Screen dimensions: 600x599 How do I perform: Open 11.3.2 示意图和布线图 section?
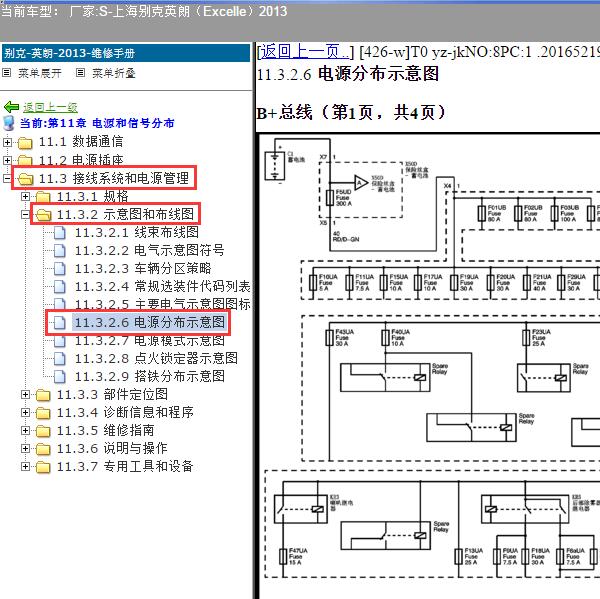(x=125, y=214)
